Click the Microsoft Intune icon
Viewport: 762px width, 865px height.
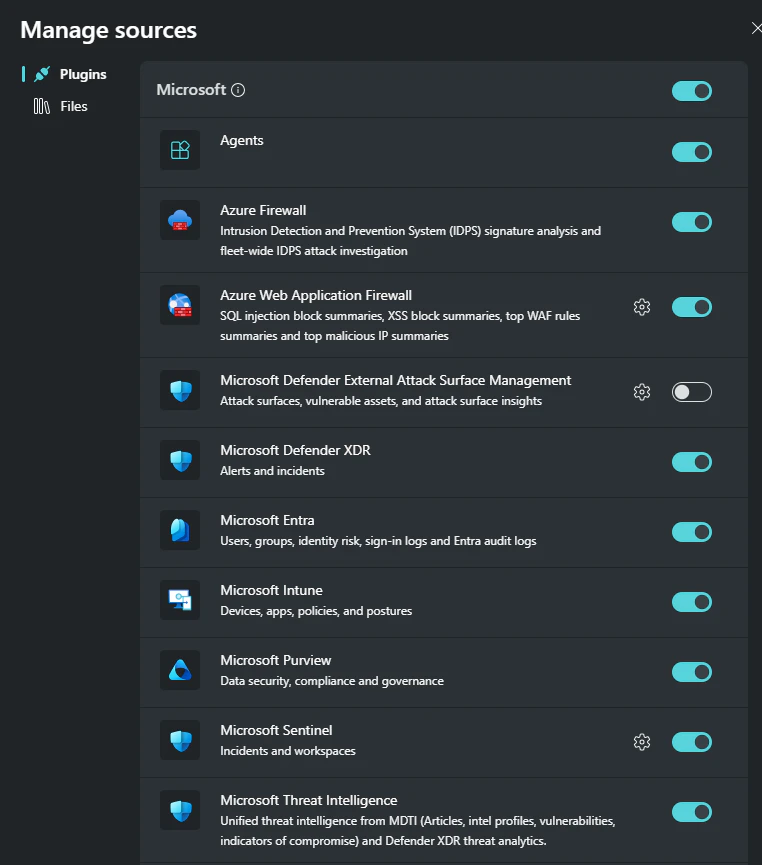[x=180, y=600]
